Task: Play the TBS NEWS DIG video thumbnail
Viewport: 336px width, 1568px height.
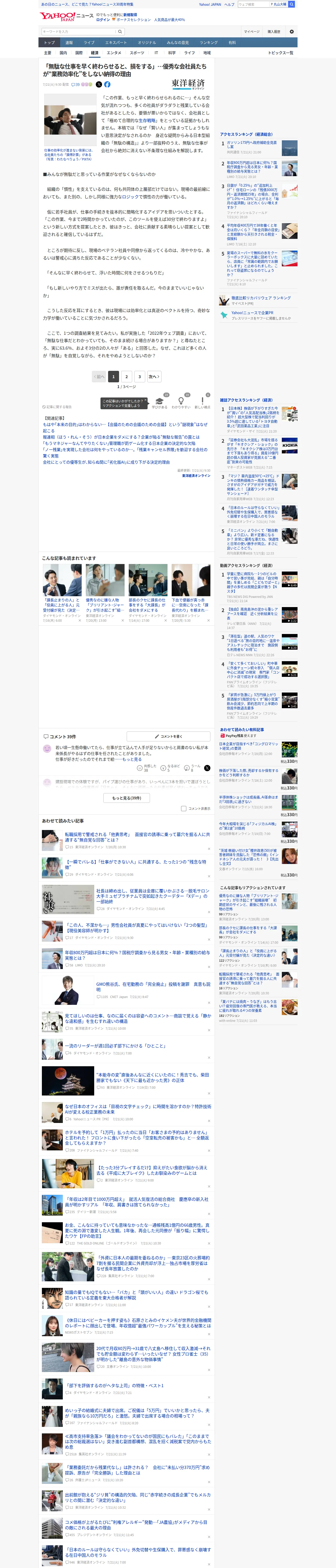Action: point(290,579)
